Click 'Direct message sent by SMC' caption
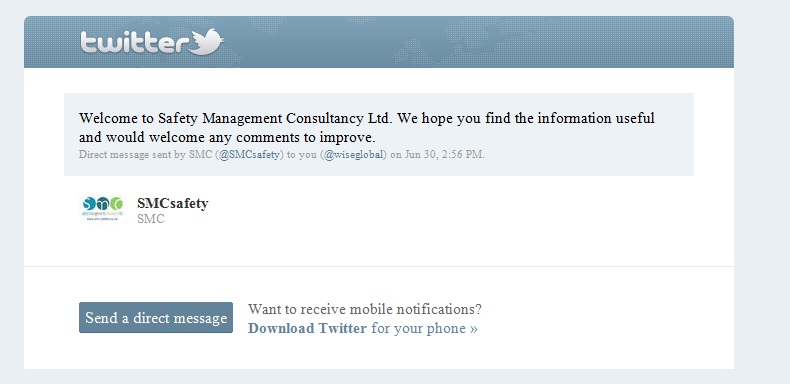Screen dimensions: 790x384 tap(146, 155)
